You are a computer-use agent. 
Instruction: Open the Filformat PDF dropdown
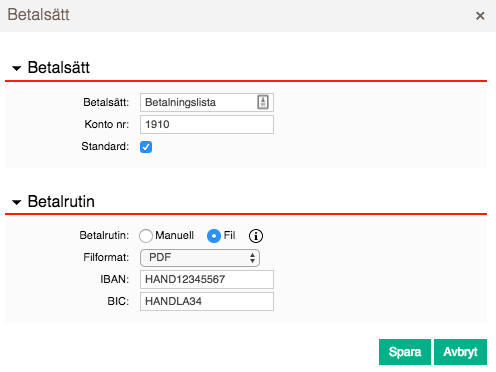click(x=200, y=258)
